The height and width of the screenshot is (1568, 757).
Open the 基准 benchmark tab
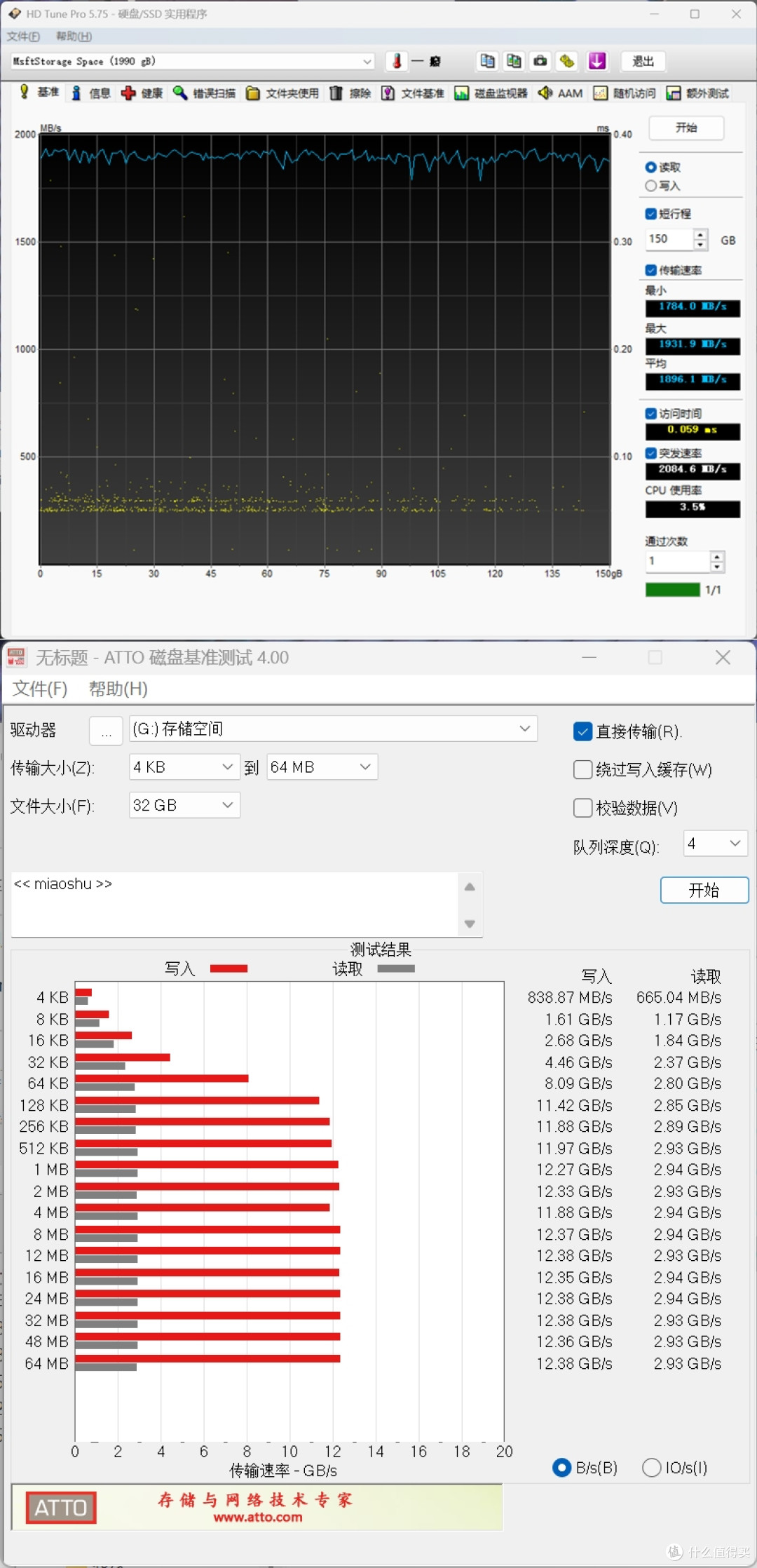click(40, 92)
